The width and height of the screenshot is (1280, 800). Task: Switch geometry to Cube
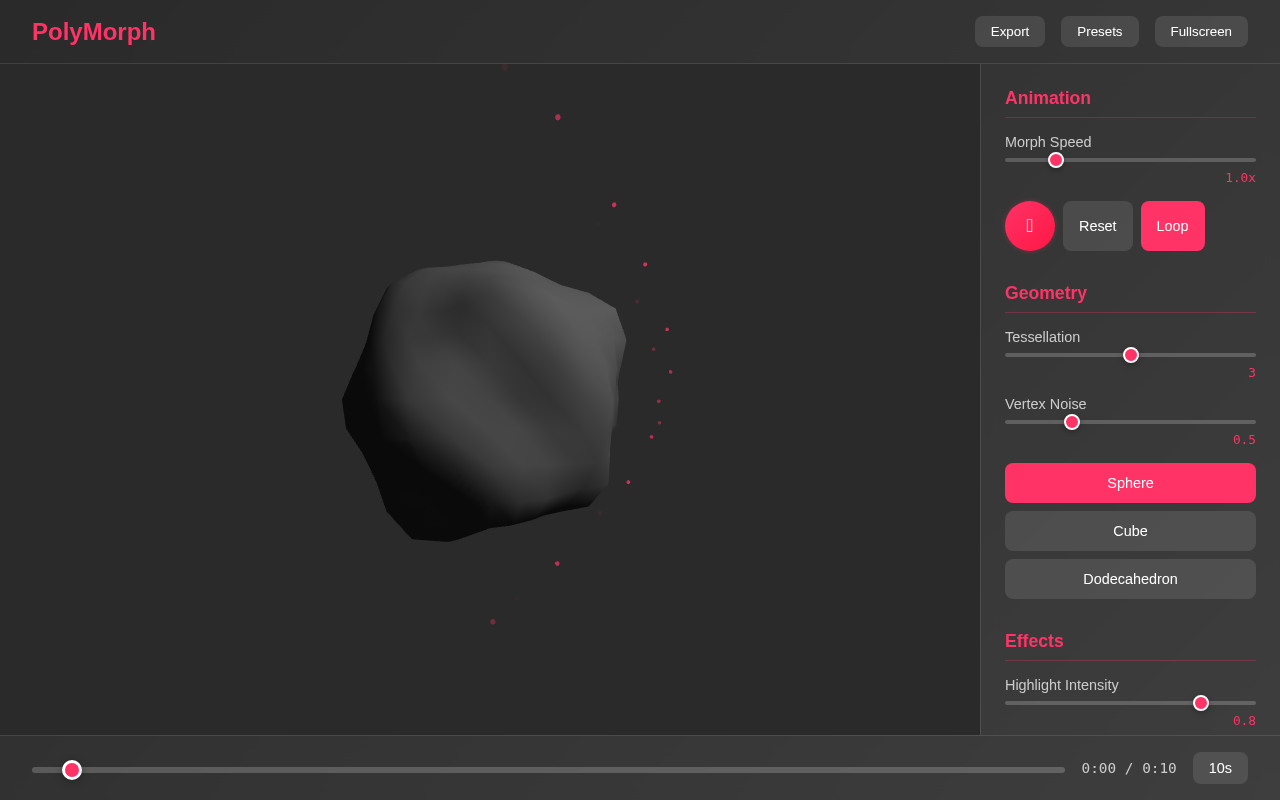1130,531
